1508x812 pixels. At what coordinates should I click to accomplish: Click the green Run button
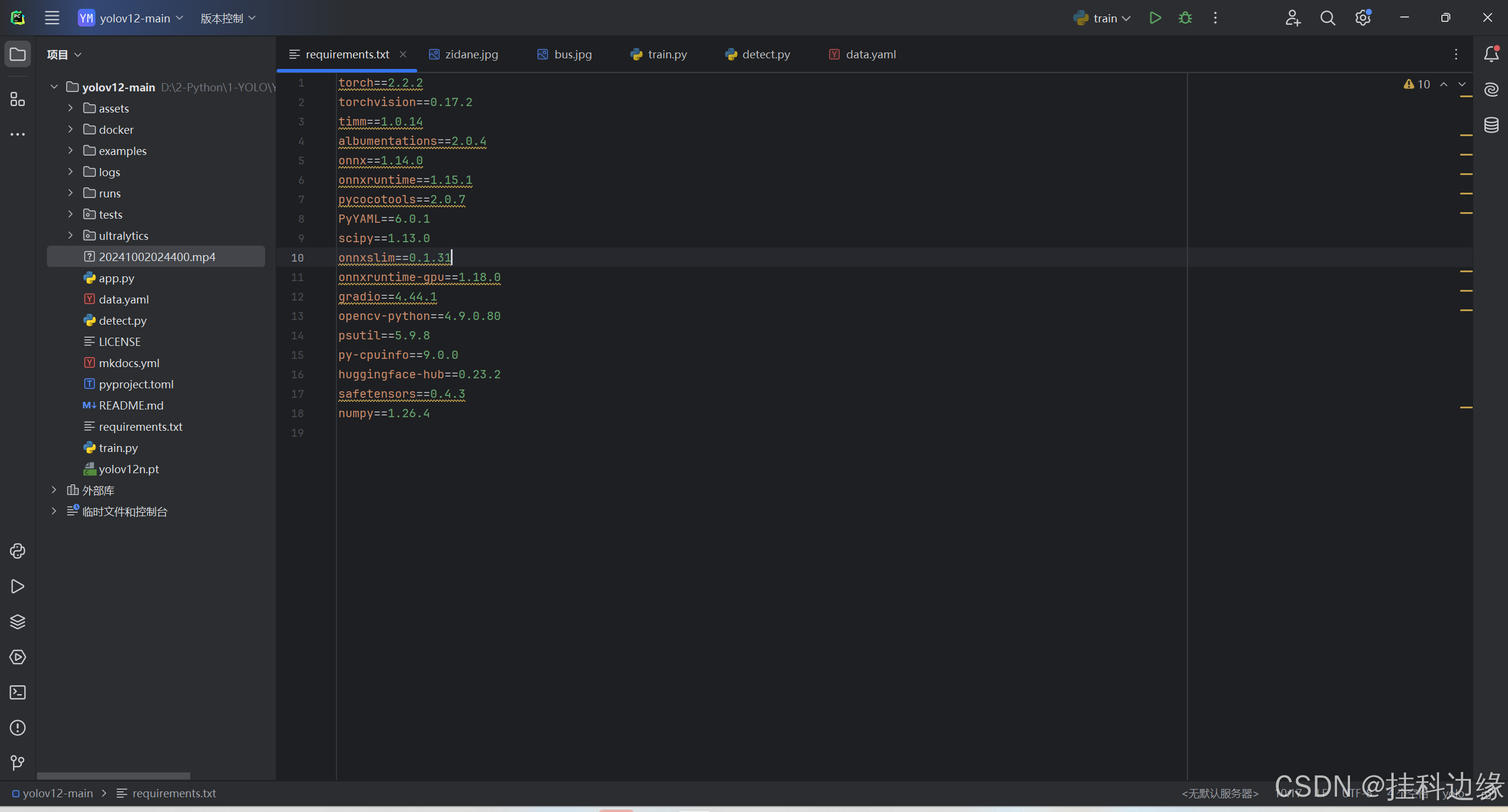(x=1155, y=18)
